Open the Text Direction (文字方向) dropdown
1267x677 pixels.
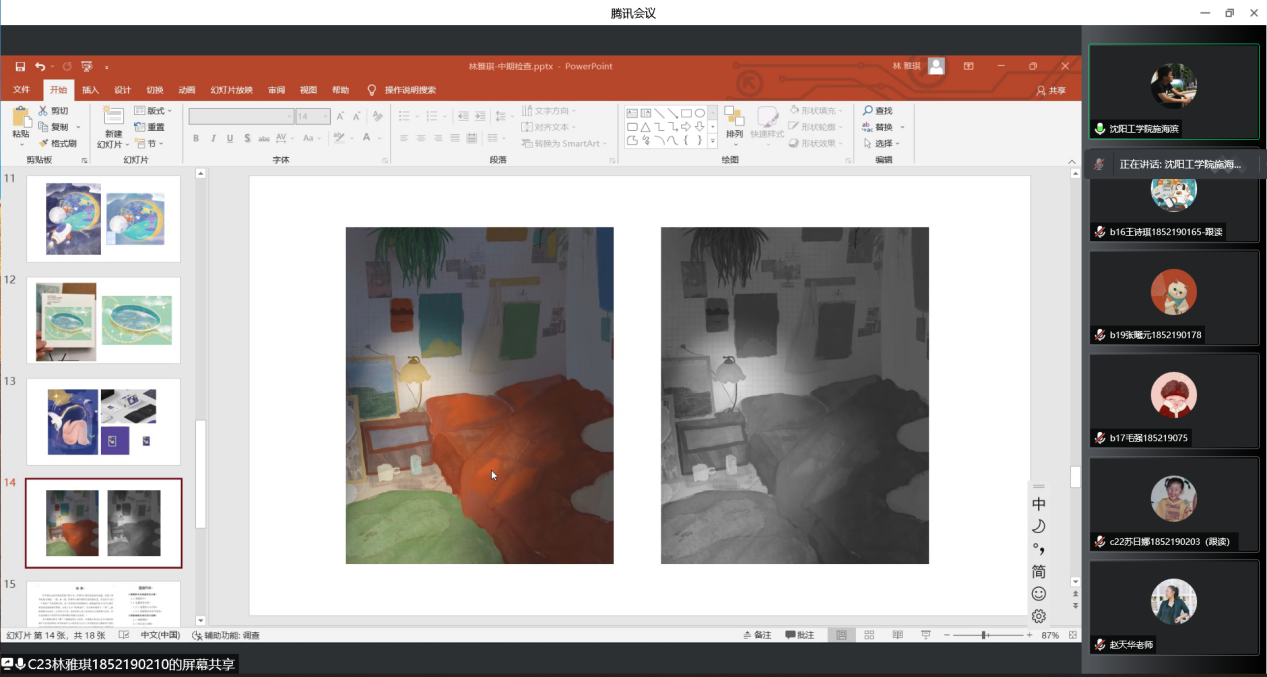[549, 111]
